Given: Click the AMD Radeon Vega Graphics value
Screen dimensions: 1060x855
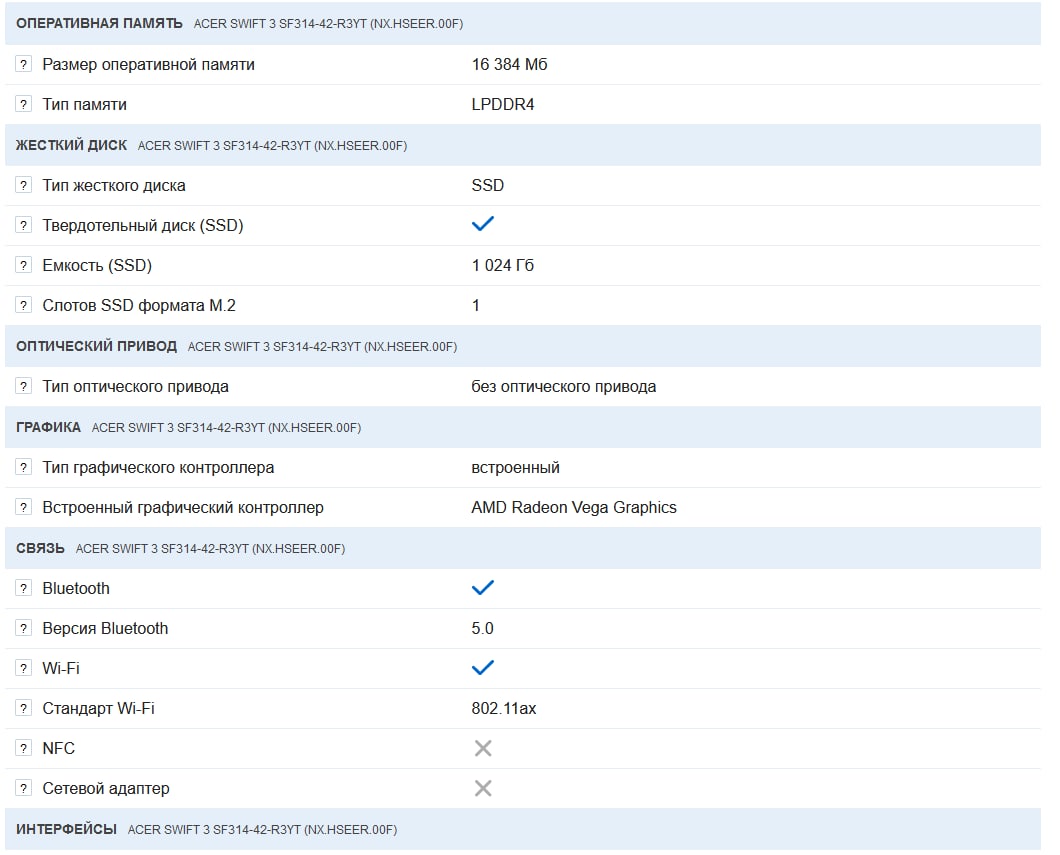Looking at the screenshot, I should click(x=574, y=507).
